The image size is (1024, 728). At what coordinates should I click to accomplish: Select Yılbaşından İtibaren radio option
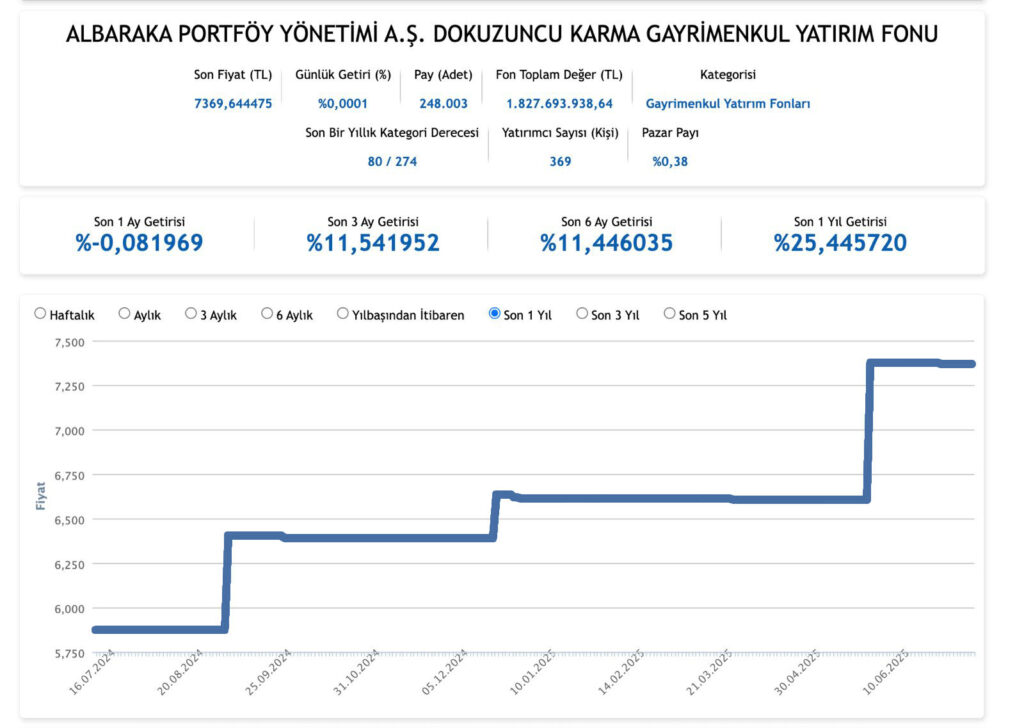click(x=342, y=314)
